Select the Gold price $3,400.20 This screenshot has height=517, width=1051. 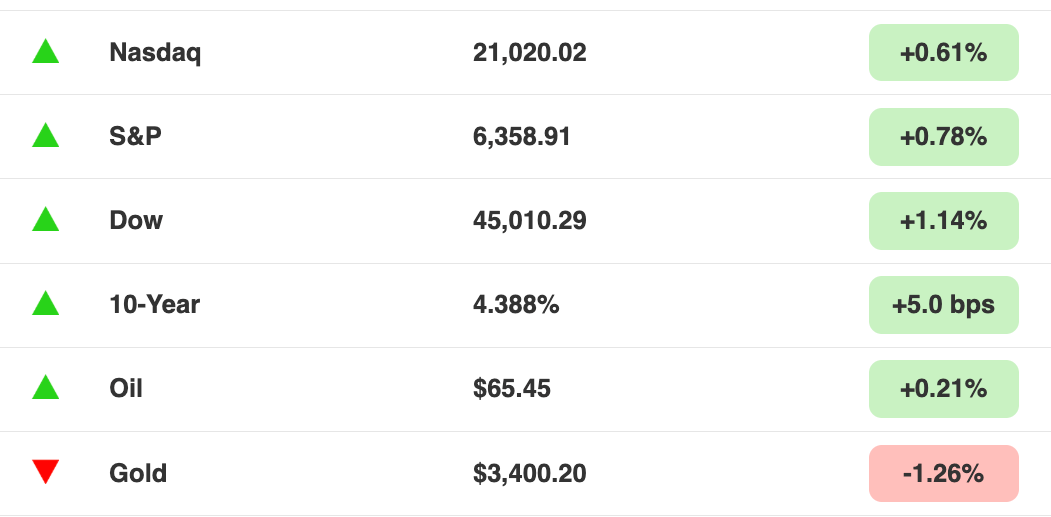(530, 473)
